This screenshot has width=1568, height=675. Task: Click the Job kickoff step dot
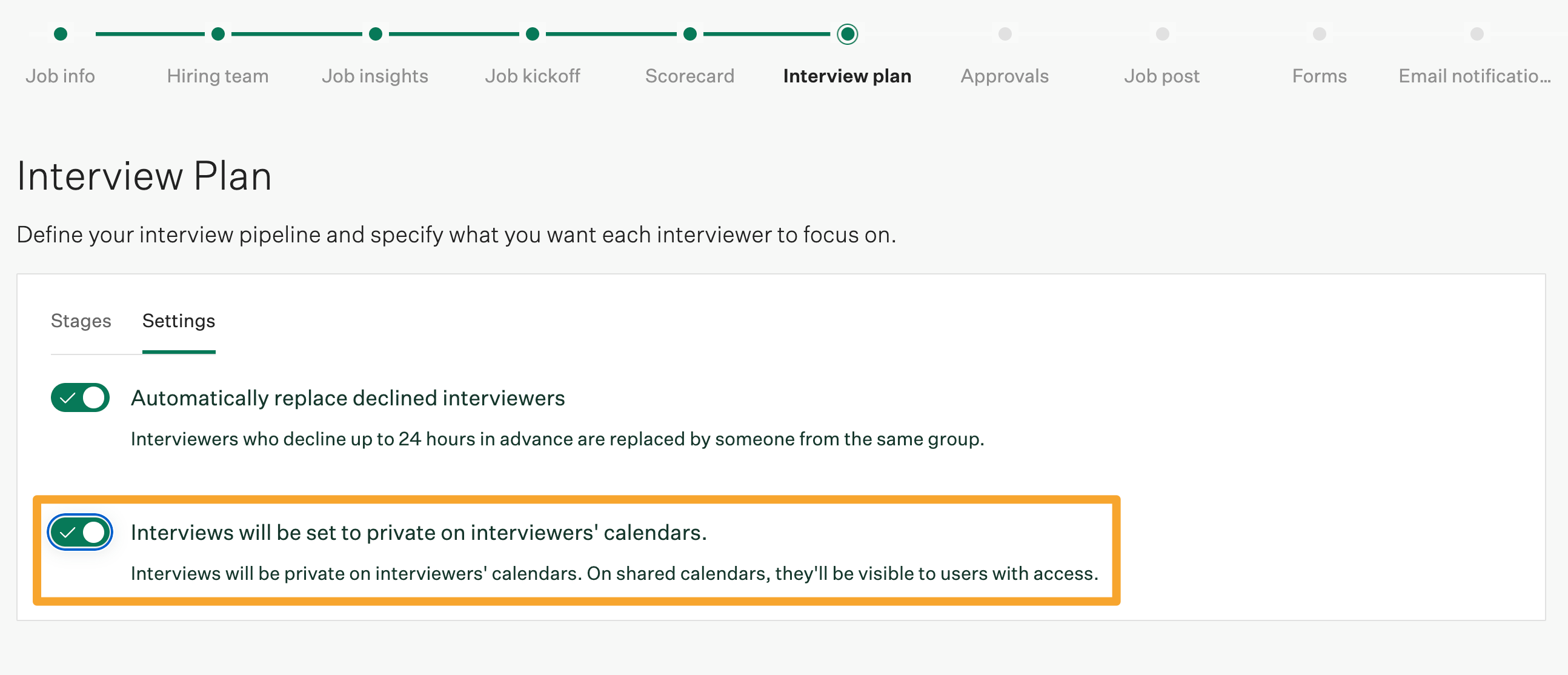pyautogui.click(x=533, y=34)
